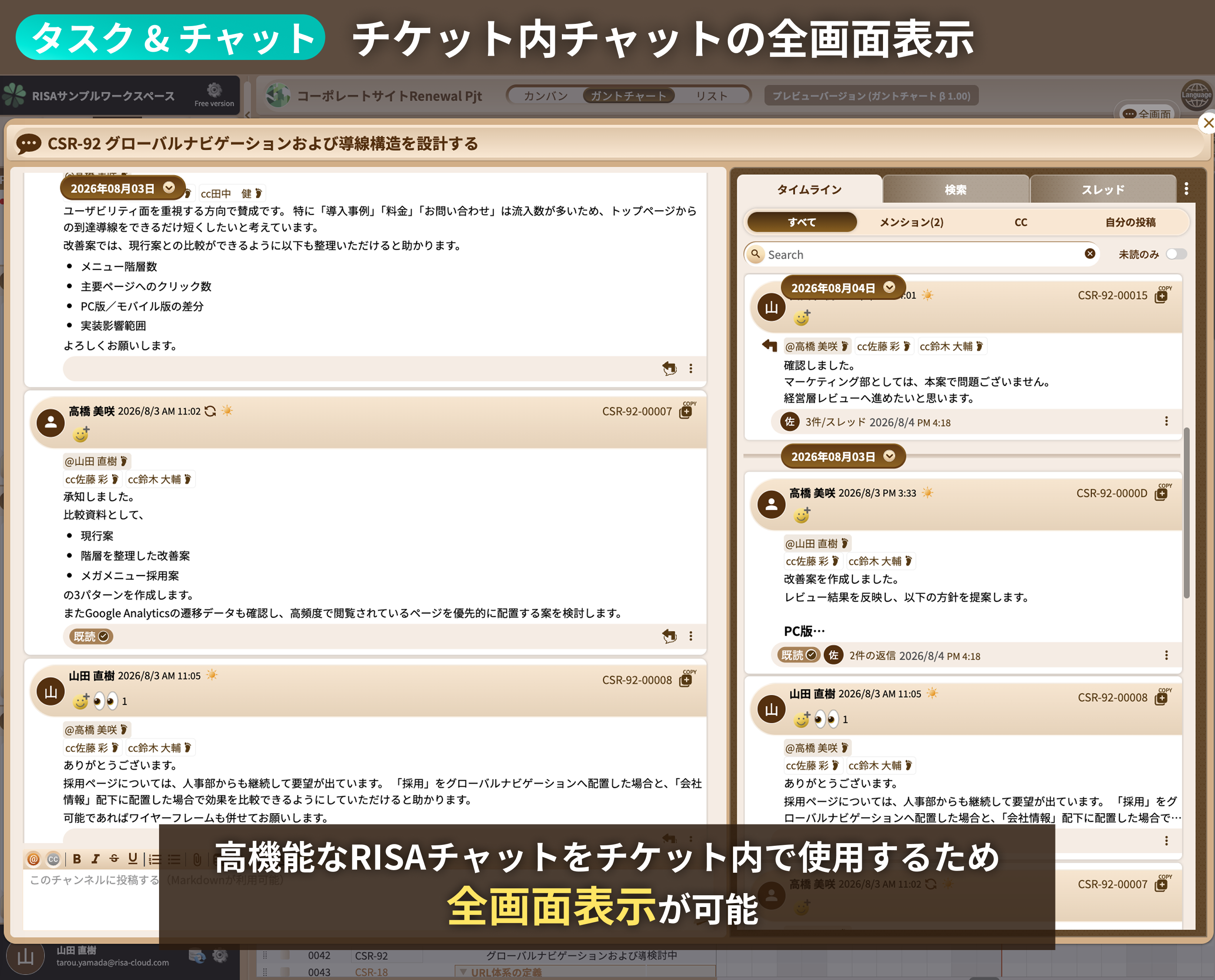Apply underline in message editor

coord(133,859)
